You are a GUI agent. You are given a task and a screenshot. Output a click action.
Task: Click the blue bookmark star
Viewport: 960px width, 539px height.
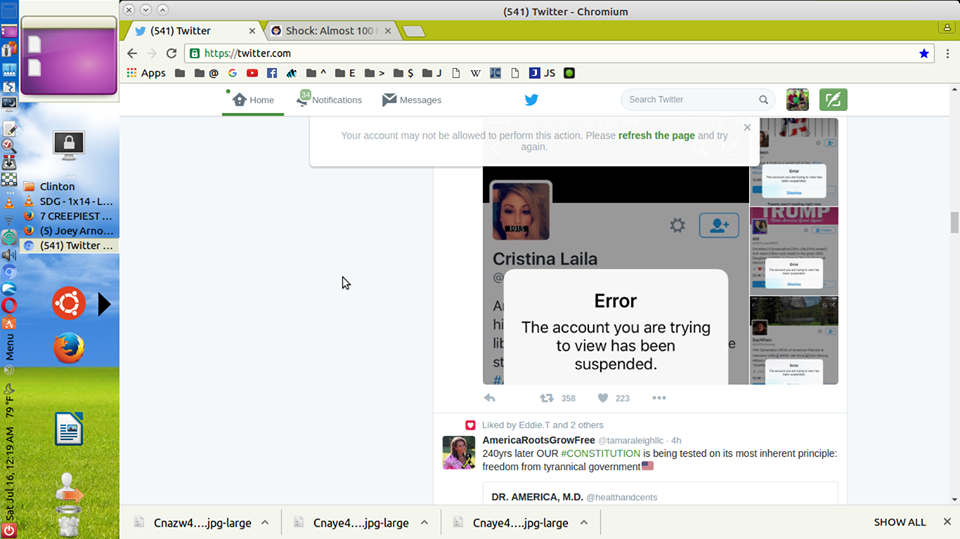(924, 53)
